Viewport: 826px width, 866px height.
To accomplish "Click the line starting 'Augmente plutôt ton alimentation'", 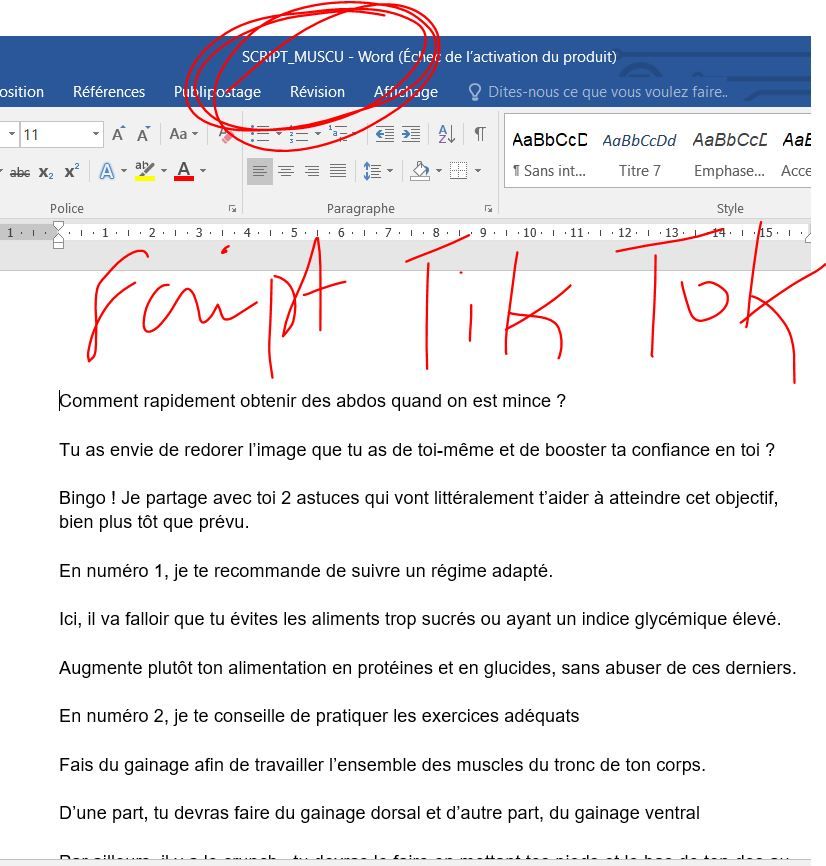I will (x=428, y=668).
